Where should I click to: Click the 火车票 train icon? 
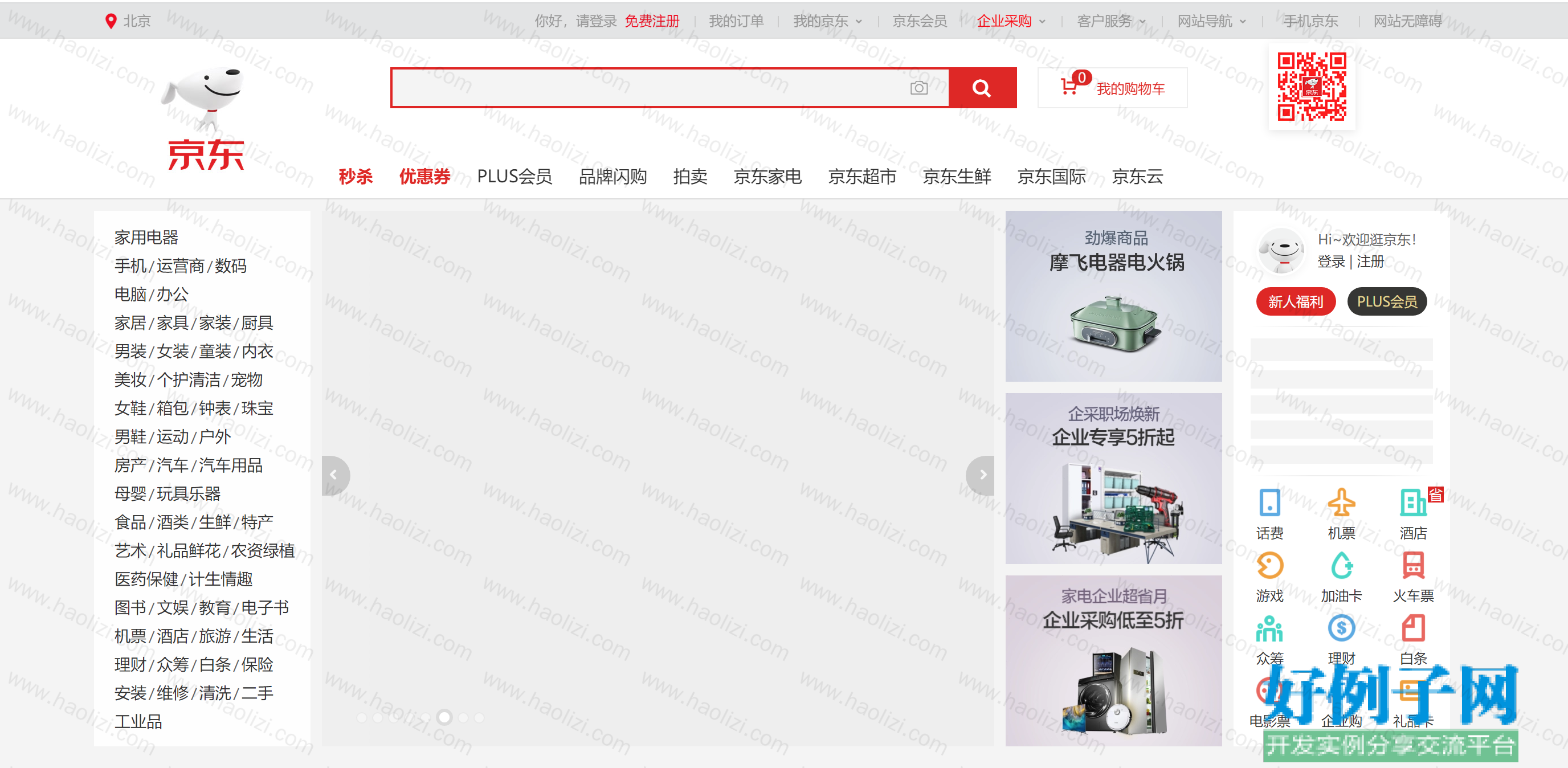[x=1413, y=565]
